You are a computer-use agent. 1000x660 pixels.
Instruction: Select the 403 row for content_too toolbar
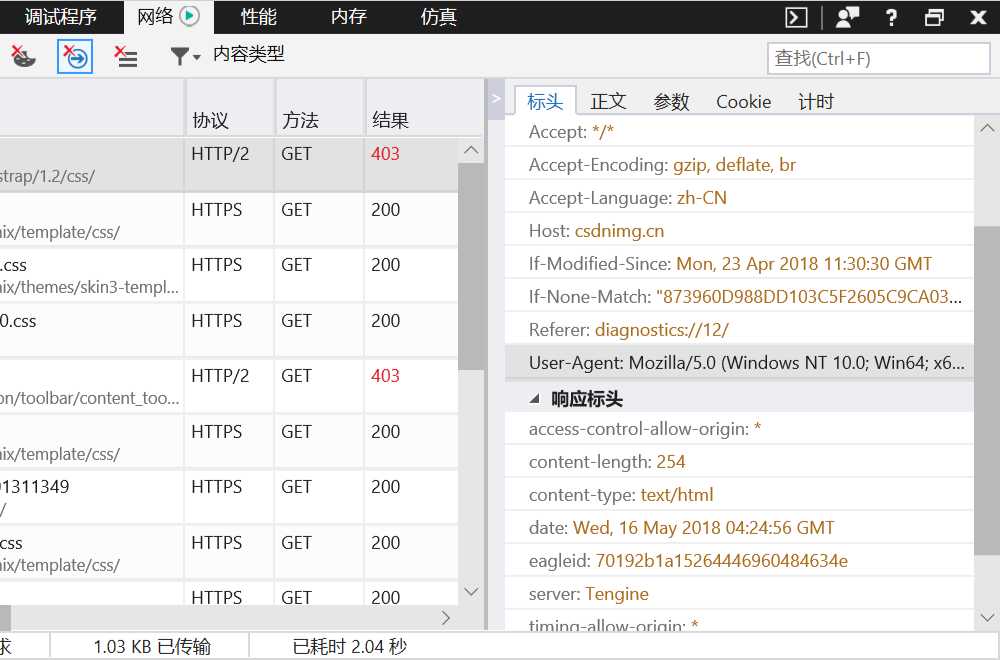tap(229, 386)
